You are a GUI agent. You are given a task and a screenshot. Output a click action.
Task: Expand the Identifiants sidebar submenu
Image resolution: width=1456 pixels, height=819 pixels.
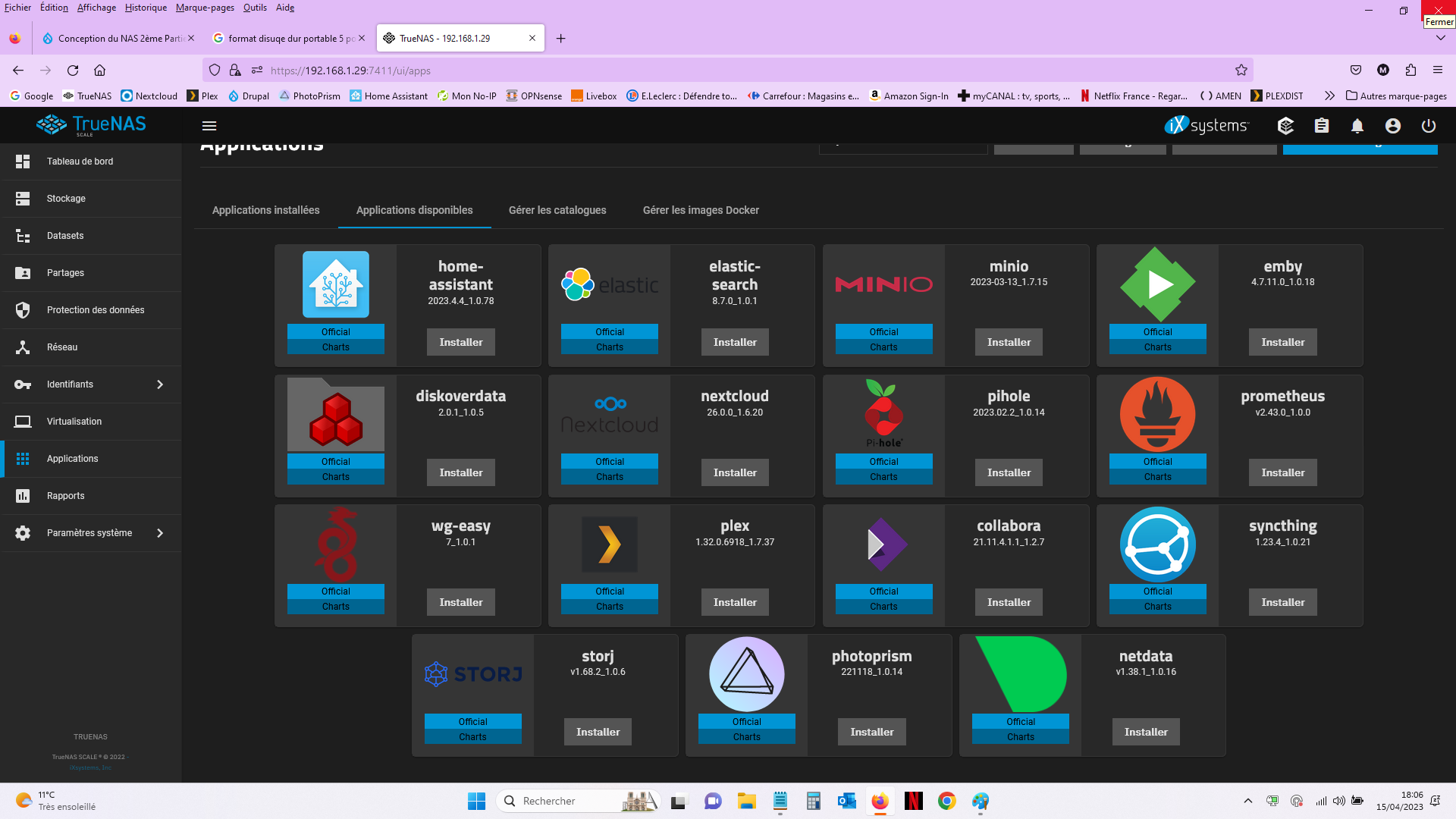coord(159,384)
